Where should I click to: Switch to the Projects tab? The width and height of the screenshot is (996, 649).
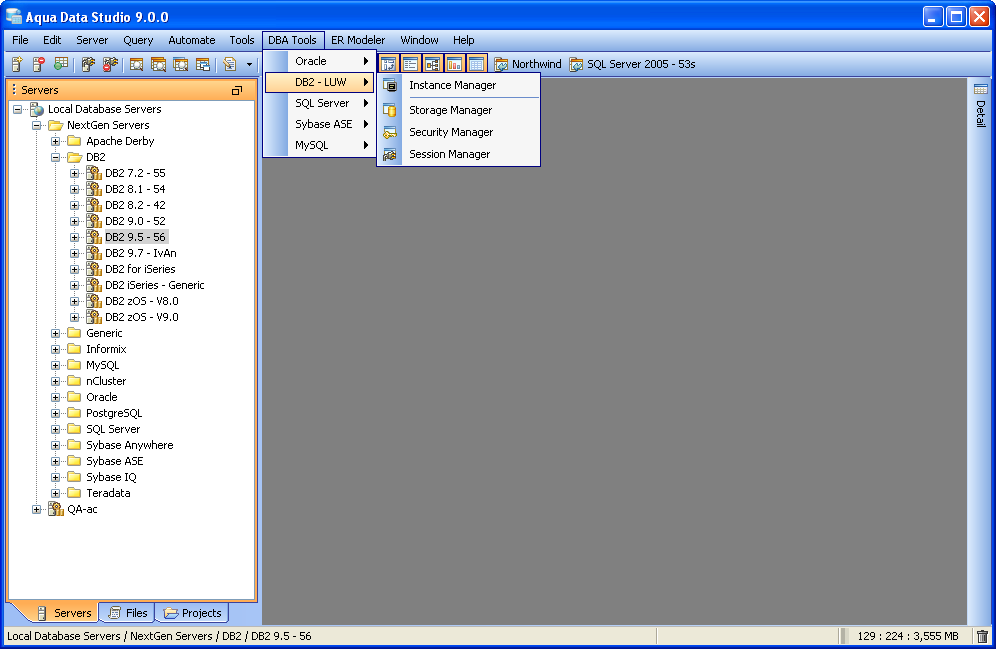(192, 613)
